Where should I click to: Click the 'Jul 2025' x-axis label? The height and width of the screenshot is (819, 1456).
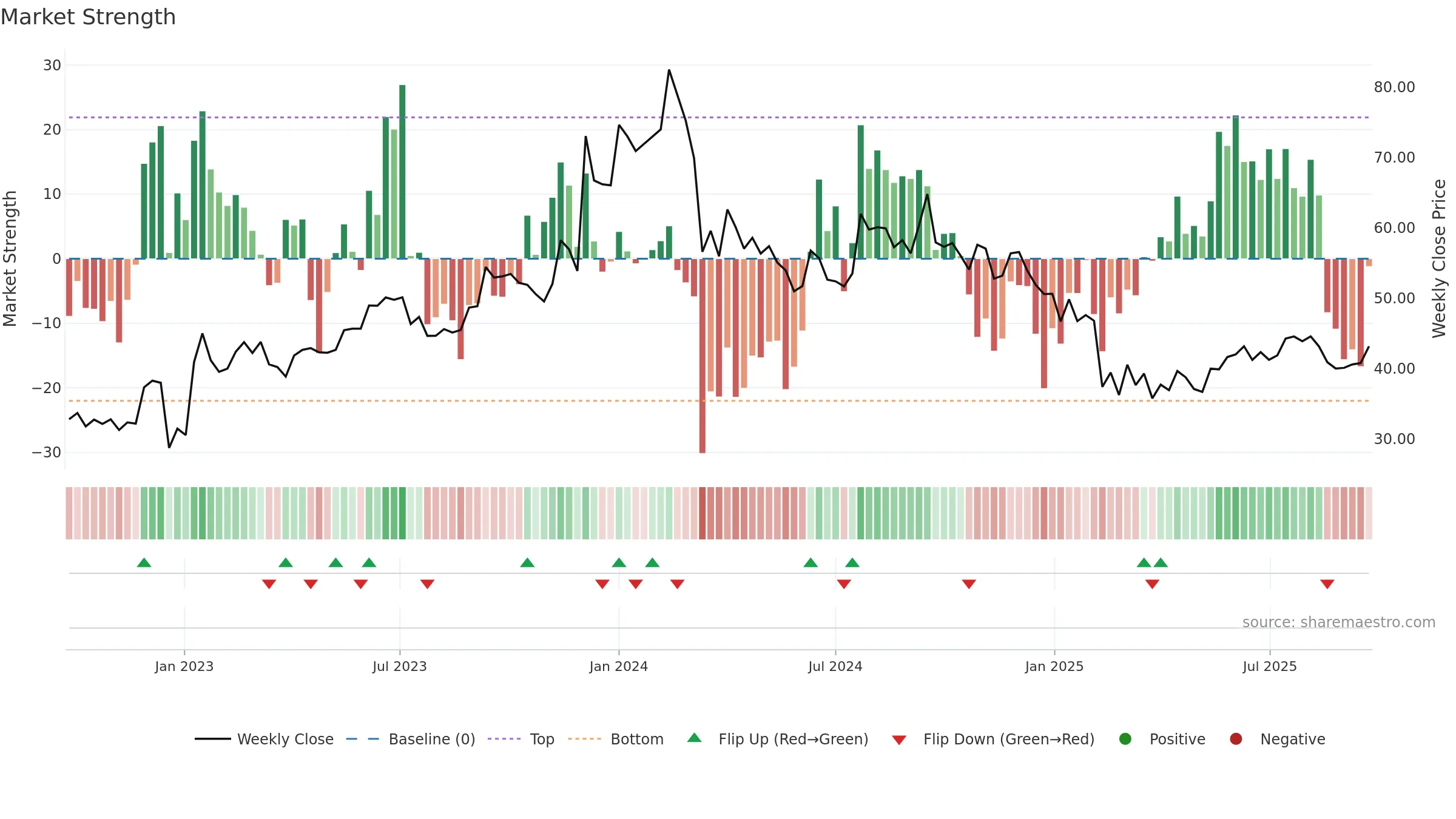pos(1270,666)
